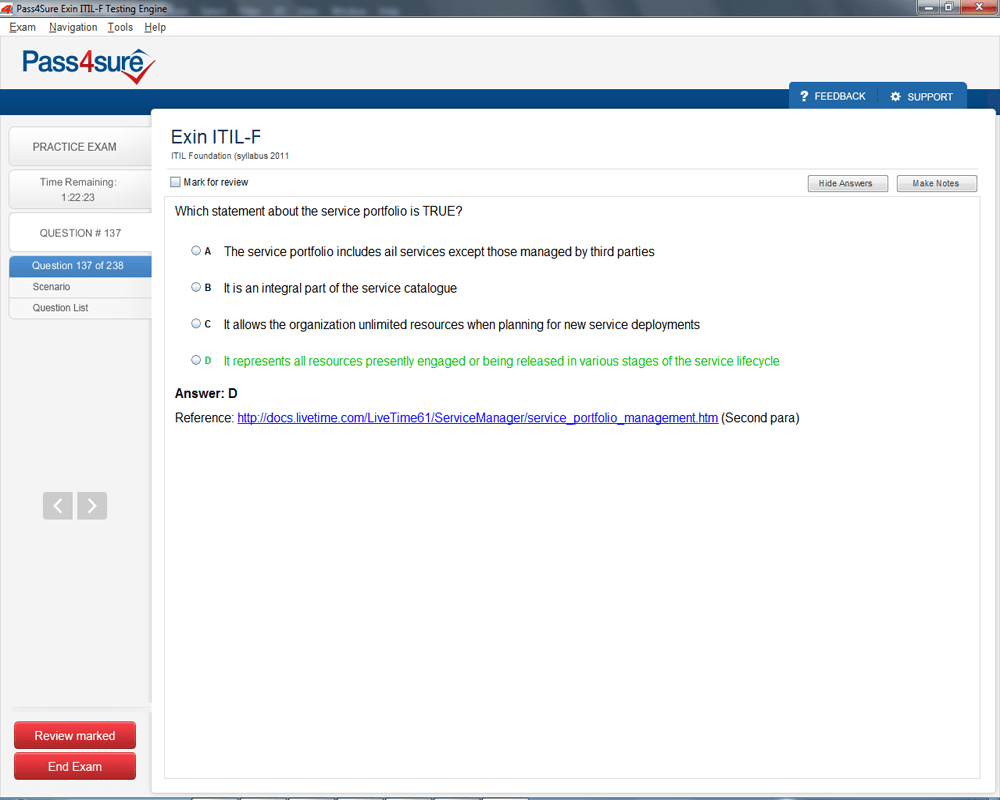Click the Feedback question mark icon
Screen dimensions: 1000x800
click(x=804, y=96)
